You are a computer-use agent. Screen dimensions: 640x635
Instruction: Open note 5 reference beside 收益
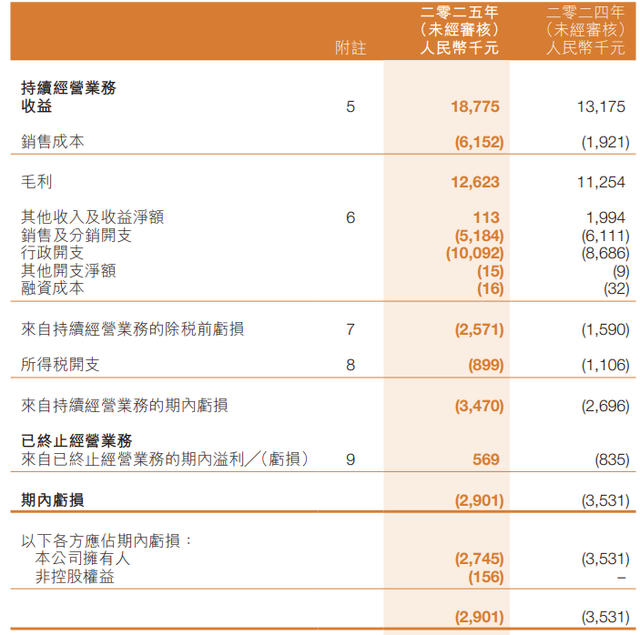pos(350,106)
